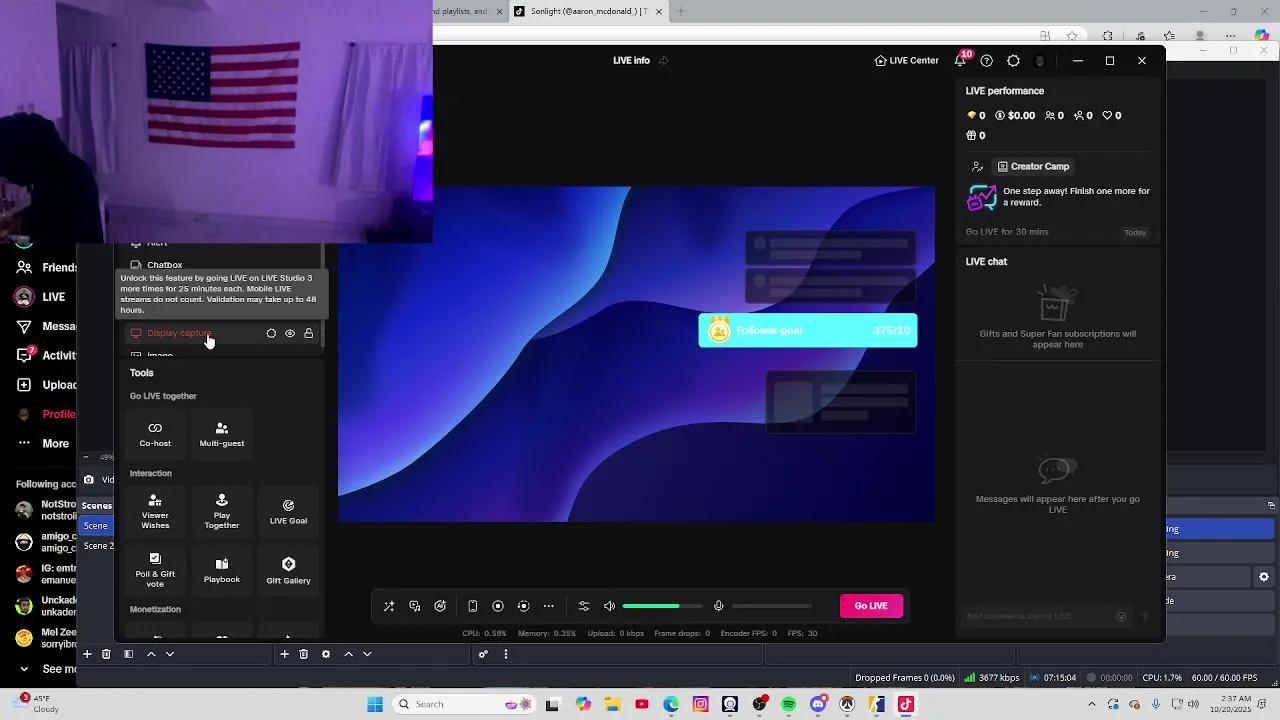Open TikTok LIVE Studio taskbar icon
This screenshot has width=1280, height=720.
906,704
